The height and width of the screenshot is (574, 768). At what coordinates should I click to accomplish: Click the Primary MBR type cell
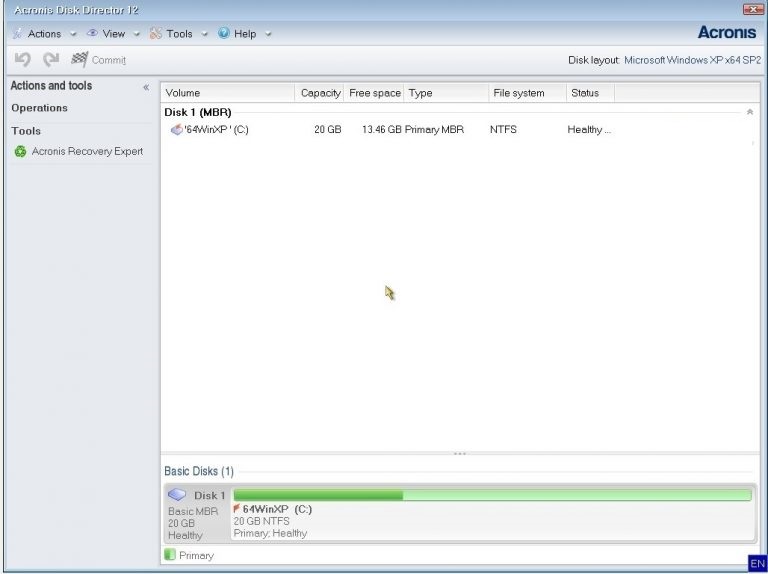pos(434,130)
